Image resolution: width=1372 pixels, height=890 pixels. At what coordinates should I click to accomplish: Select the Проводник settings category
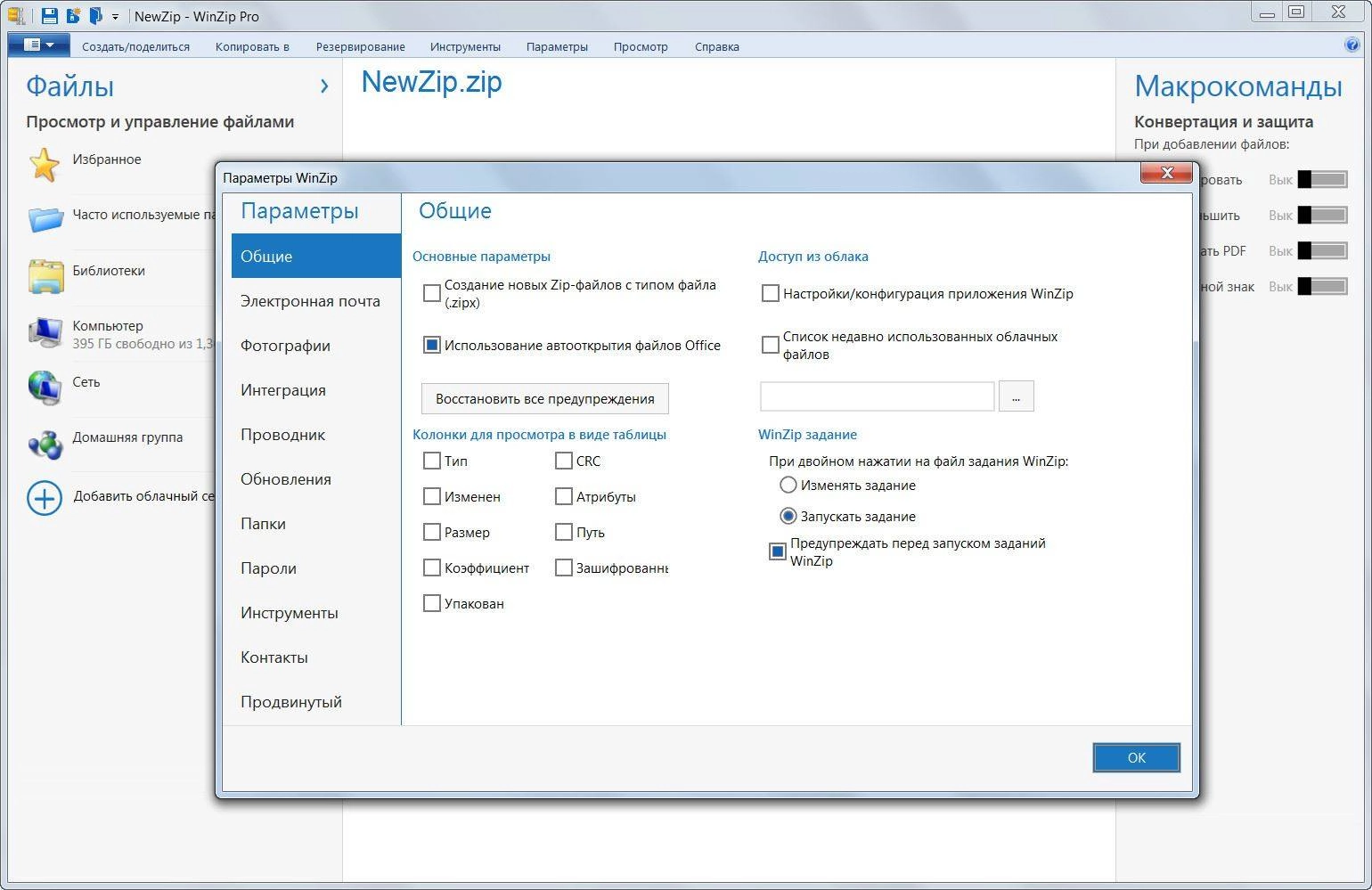click(x=315, y=435)
